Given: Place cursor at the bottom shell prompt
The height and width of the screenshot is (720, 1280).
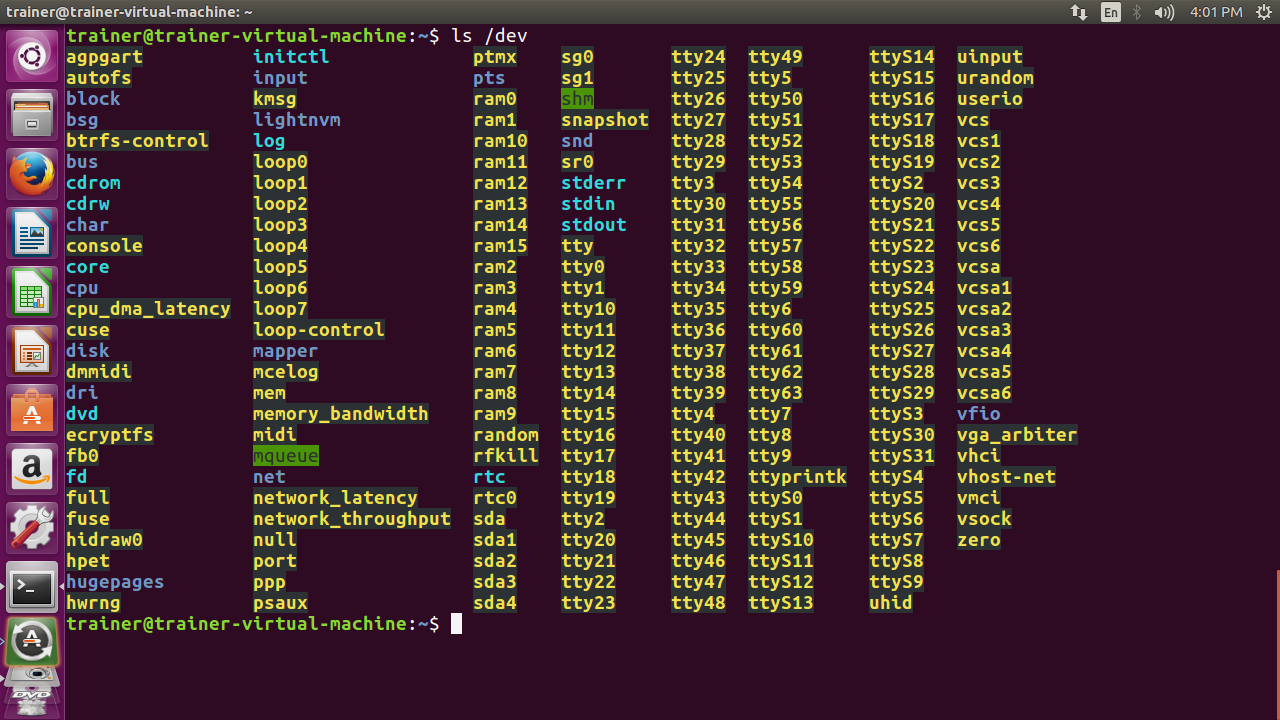Looking at the screenshot, I should coord(456,624).
